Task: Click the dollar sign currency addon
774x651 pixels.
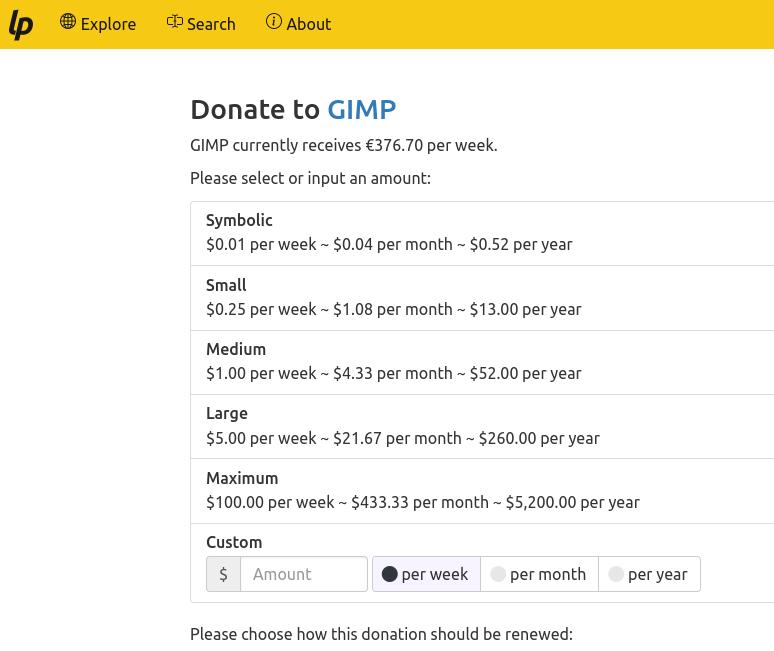Action: (223, 574)
